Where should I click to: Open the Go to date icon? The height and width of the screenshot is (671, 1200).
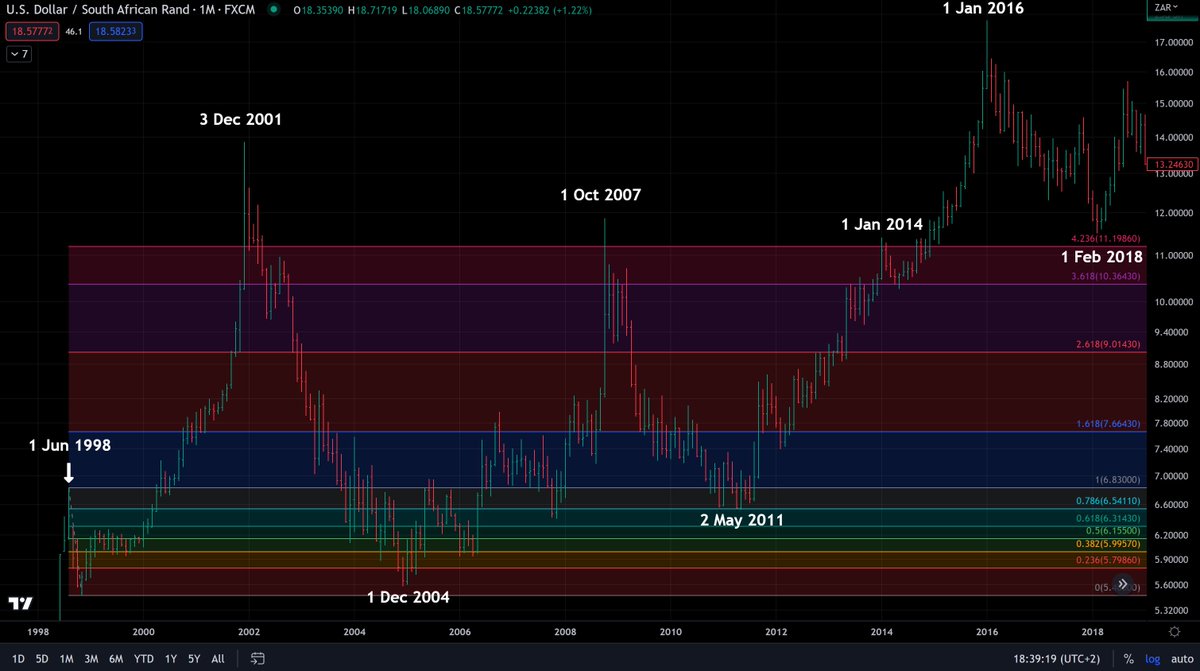257,659
